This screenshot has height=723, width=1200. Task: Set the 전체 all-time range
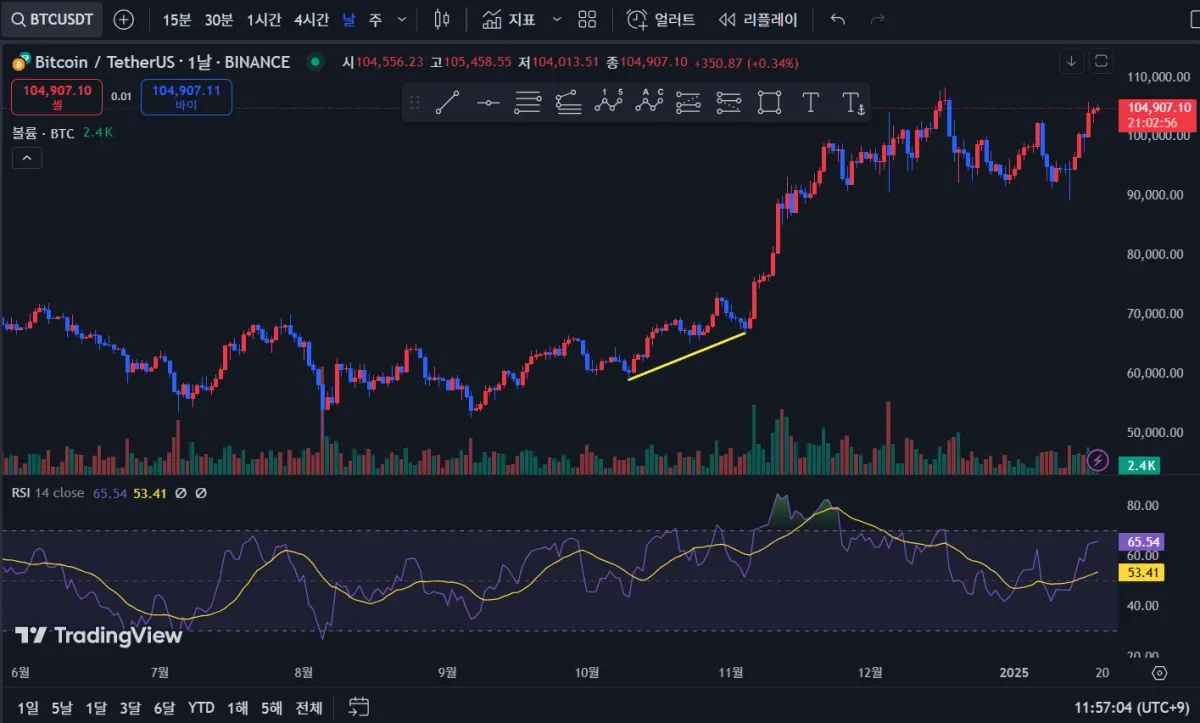309,708
